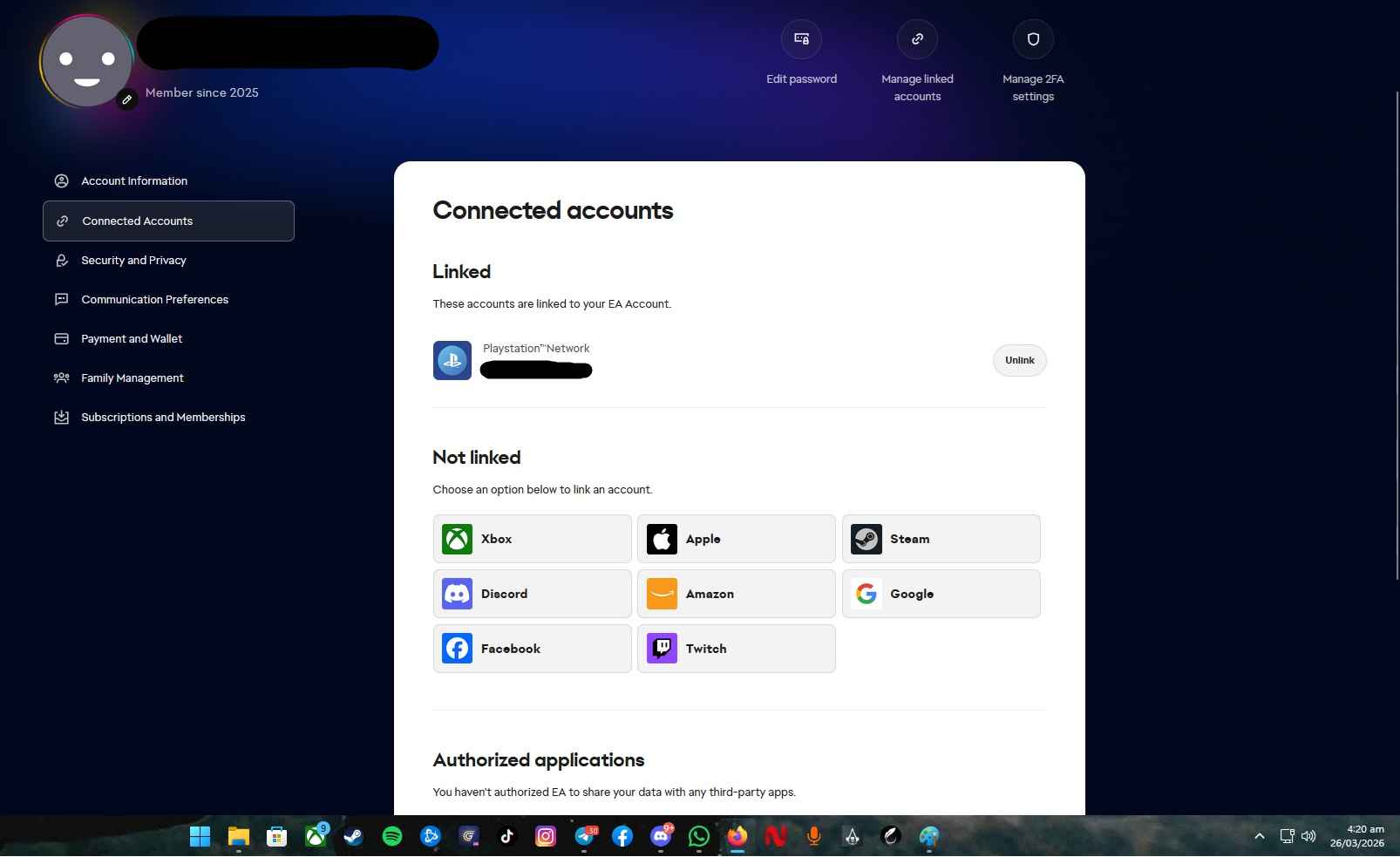
Task: Click the Playstation Network logo icon
Action: click(x=452, y=360)
